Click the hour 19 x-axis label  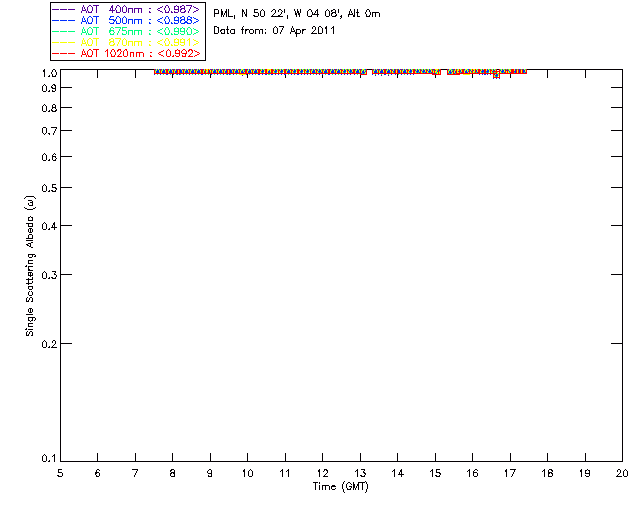point(585,473)
